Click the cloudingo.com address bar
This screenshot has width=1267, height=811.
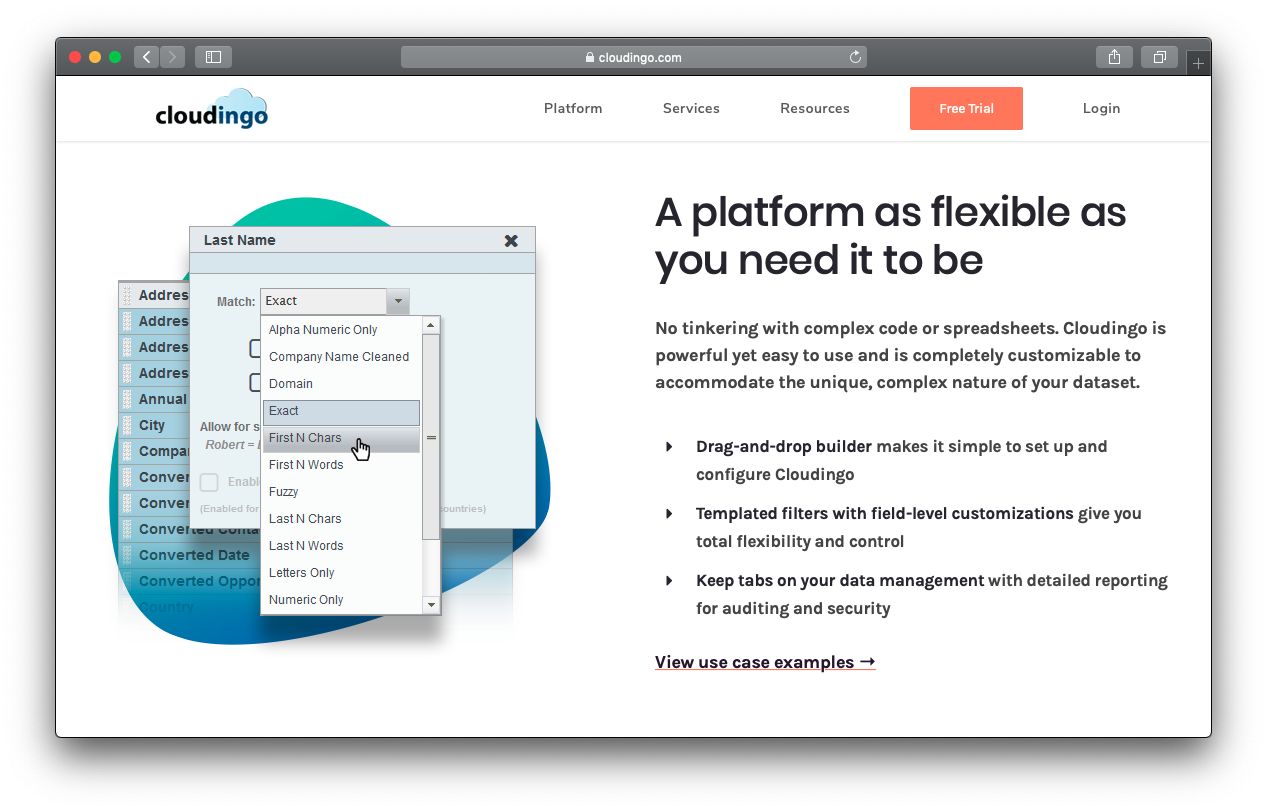(634, 57)
